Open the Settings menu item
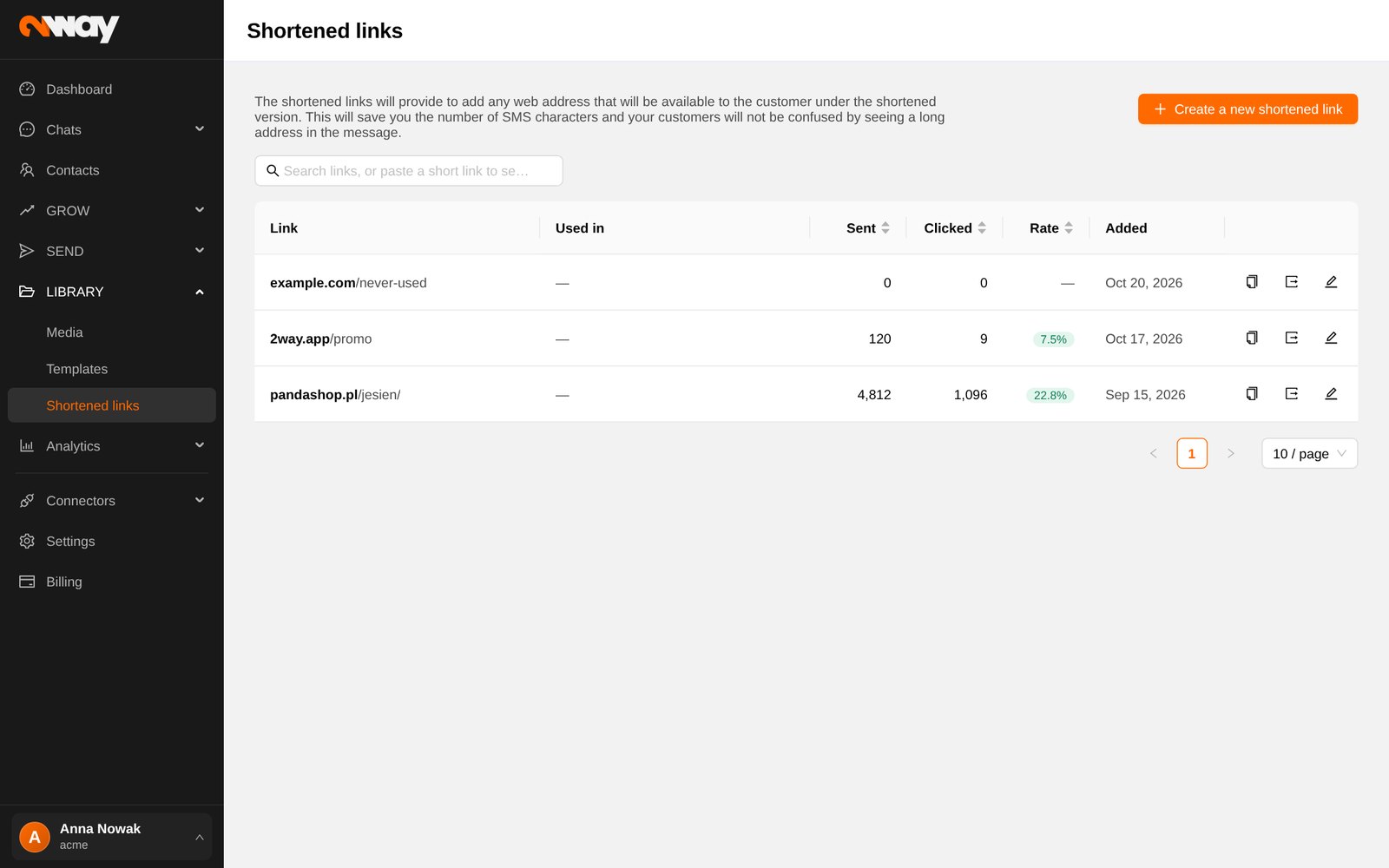This screenshot has width=1389, height=868. point(112,541)
